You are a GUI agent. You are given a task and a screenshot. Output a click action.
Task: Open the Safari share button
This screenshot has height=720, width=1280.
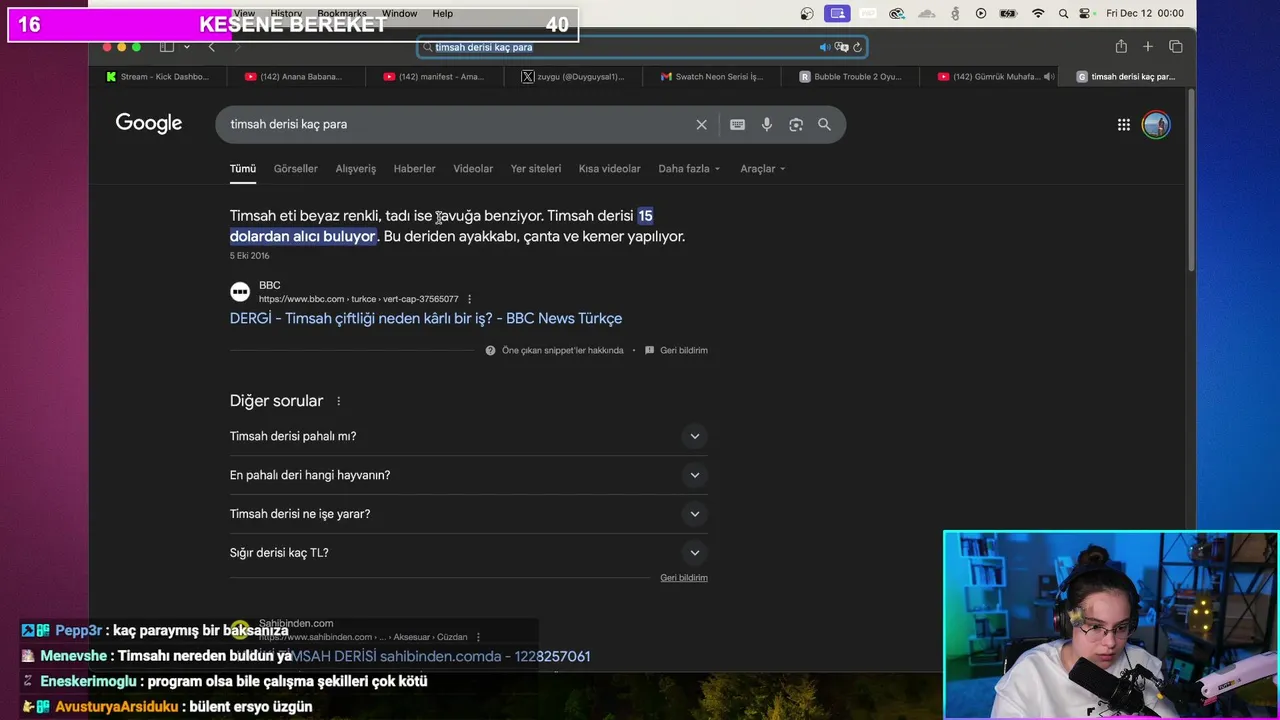1121,47
